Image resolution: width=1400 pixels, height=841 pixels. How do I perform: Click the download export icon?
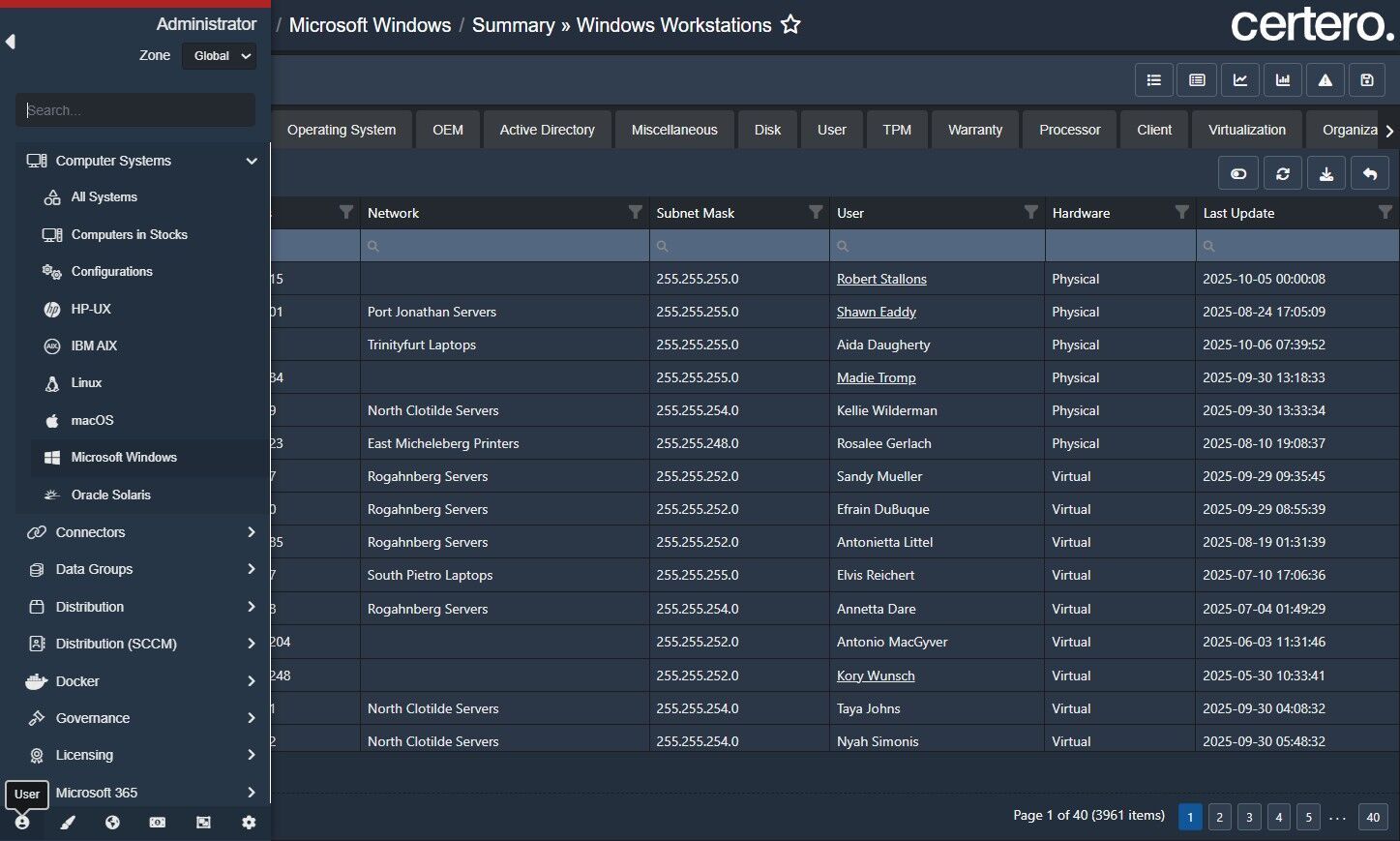tap(1326, 173)
